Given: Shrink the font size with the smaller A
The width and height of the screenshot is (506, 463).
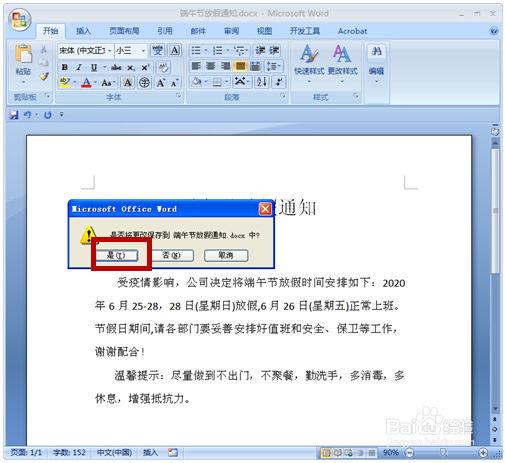Looking at the screenshot, I should point(174,82).
